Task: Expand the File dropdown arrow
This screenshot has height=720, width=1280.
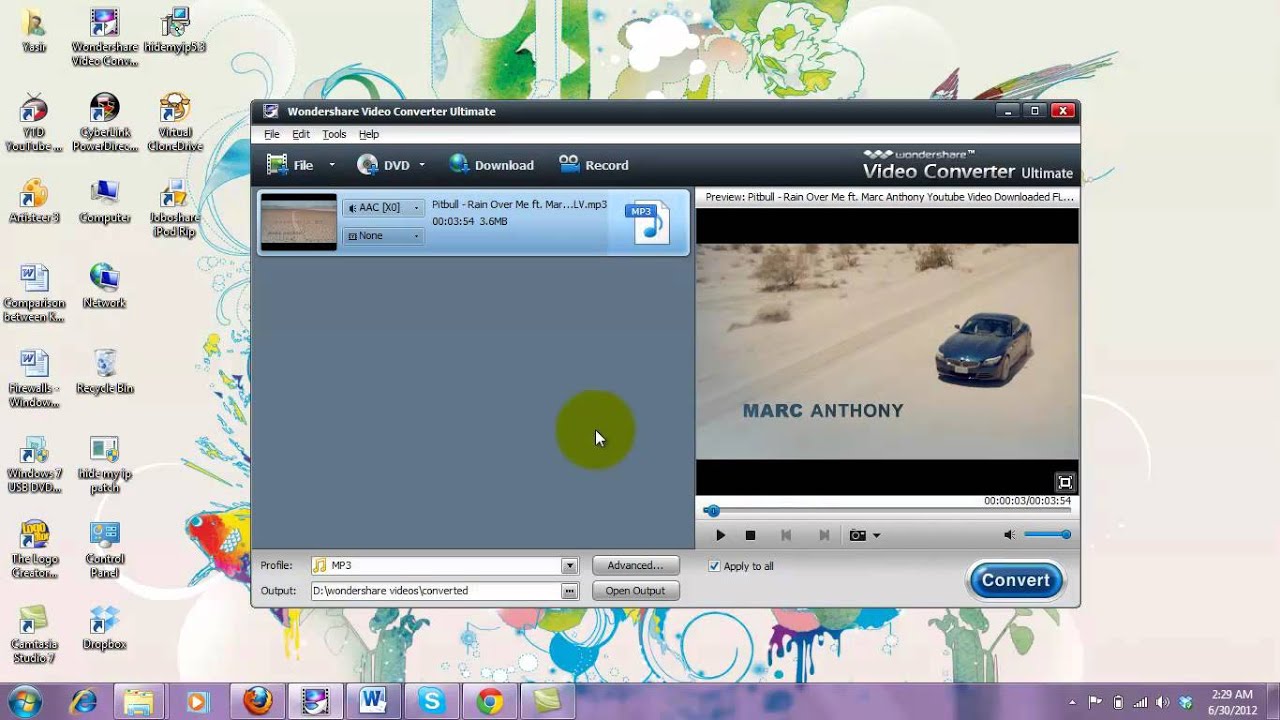Action: click(332, 165)
